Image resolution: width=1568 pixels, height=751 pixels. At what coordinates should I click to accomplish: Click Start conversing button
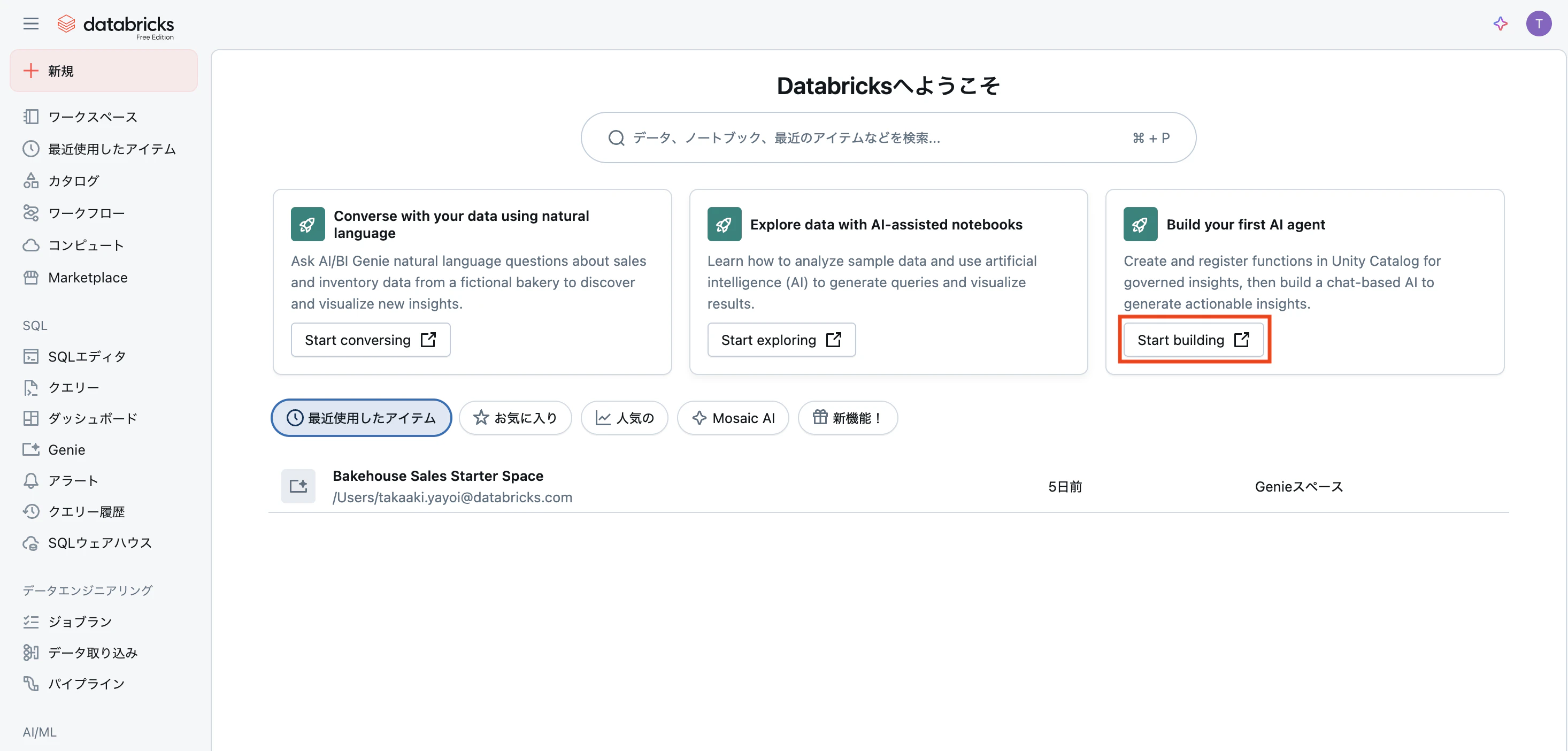(x=370, y=340)
